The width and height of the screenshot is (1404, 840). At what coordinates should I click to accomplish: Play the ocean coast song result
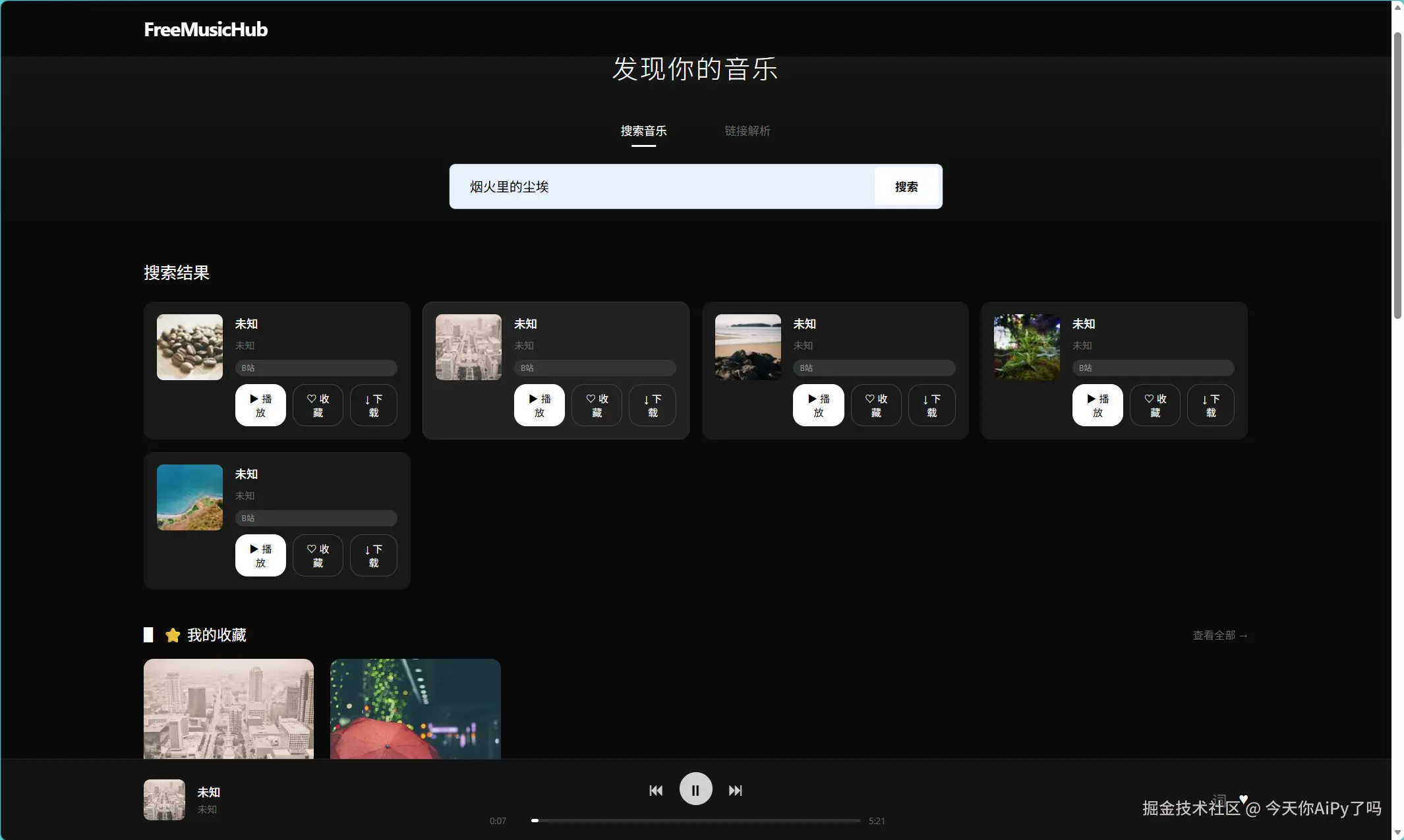(260, 555)
